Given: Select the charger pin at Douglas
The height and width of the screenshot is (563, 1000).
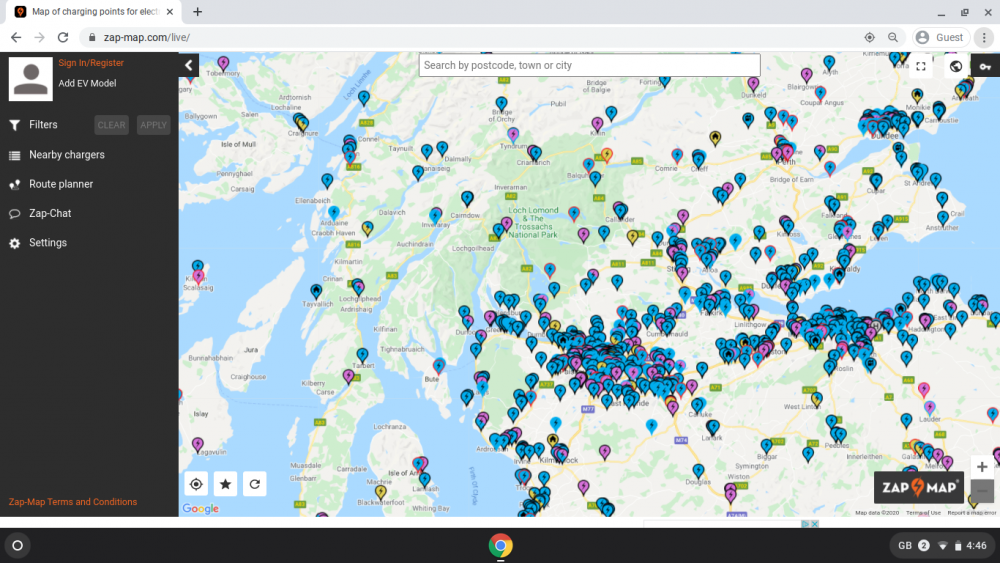Looking at the screenshot, I should [x=698, y=471].
